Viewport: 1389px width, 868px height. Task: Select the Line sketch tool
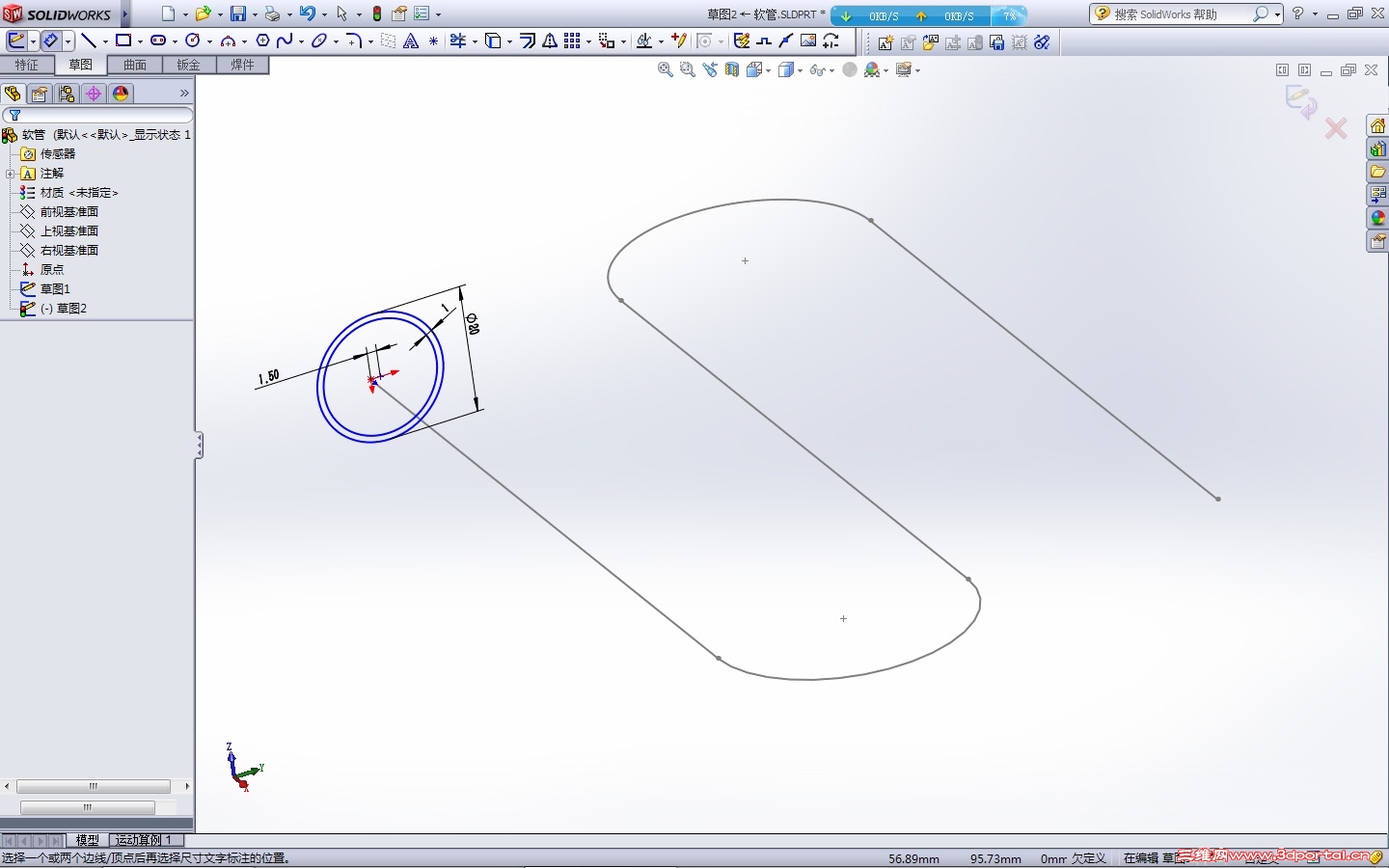(89, 41)
